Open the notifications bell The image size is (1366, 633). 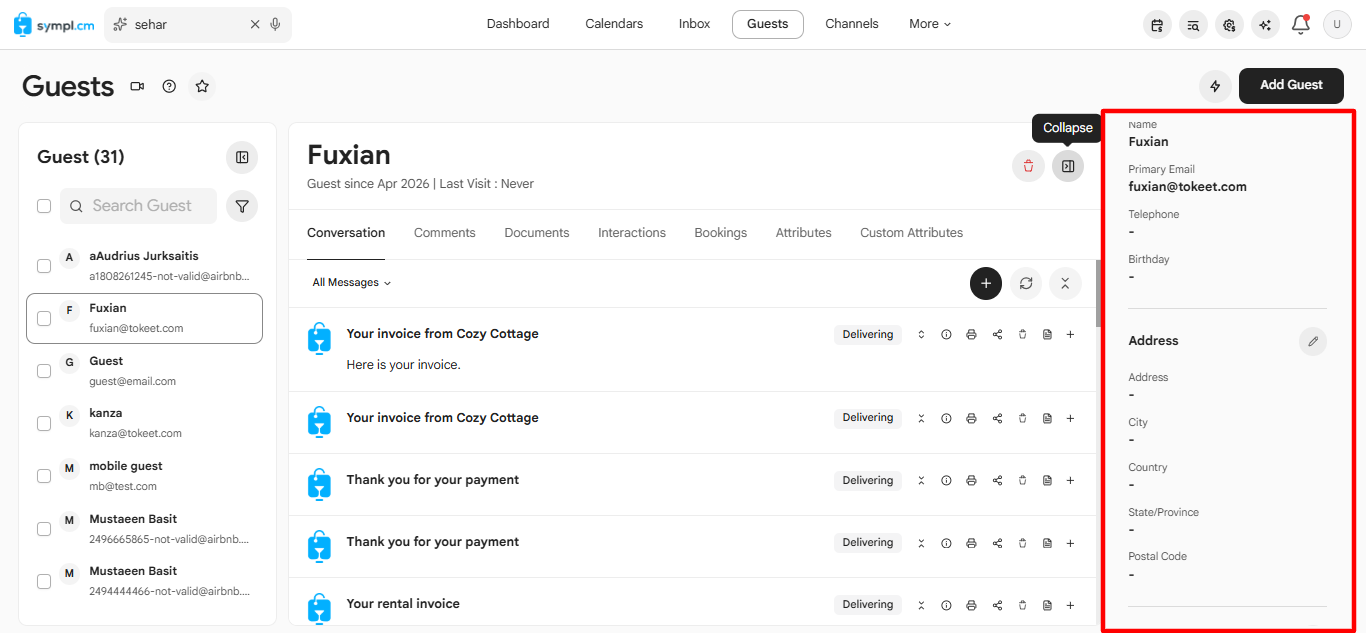pos(1301,25)
